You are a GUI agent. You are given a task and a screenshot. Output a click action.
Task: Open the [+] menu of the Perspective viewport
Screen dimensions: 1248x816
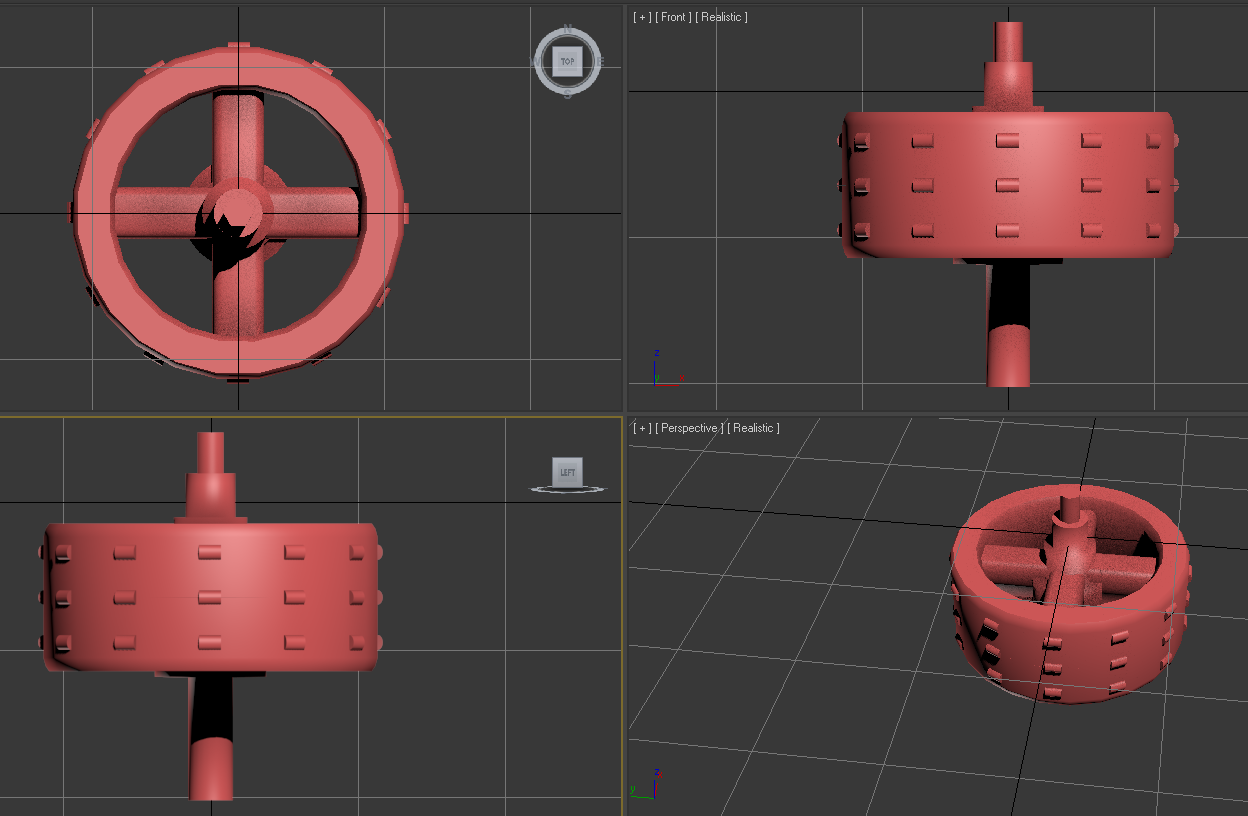click(641, 428)
